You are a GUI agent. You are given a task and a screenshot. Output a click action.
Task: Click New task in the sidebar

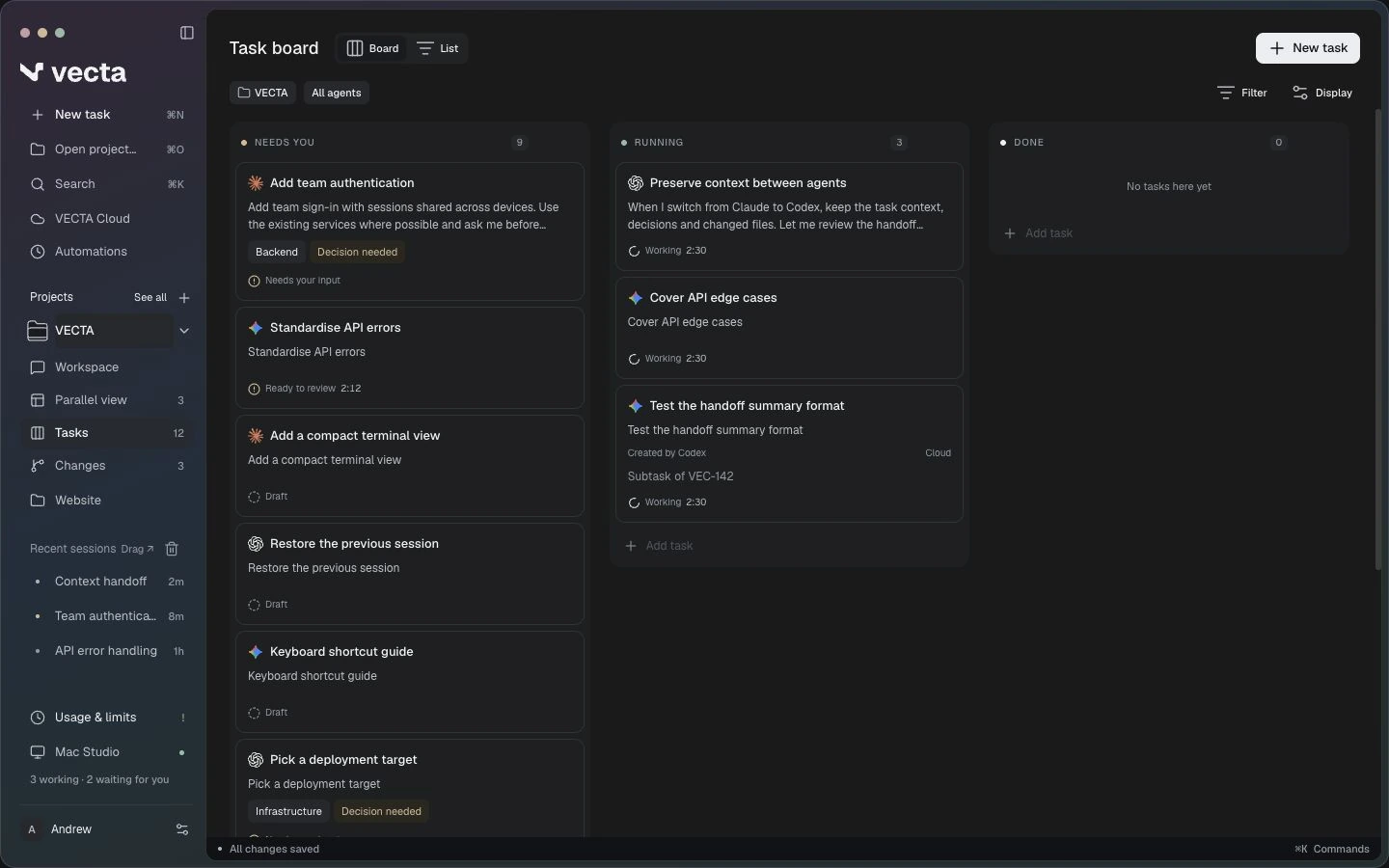(x=106, y=115)
